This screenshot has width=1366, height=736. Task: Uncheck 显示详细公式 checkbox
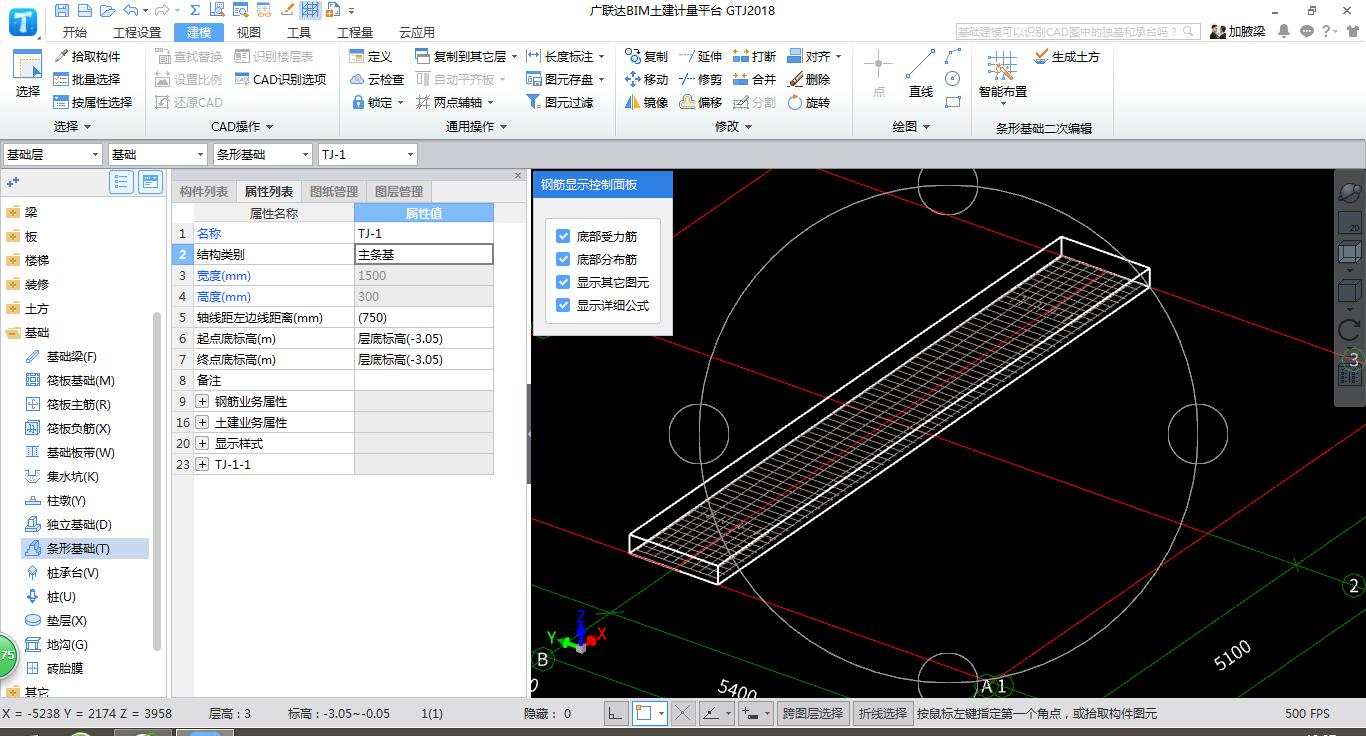(563, 306)
